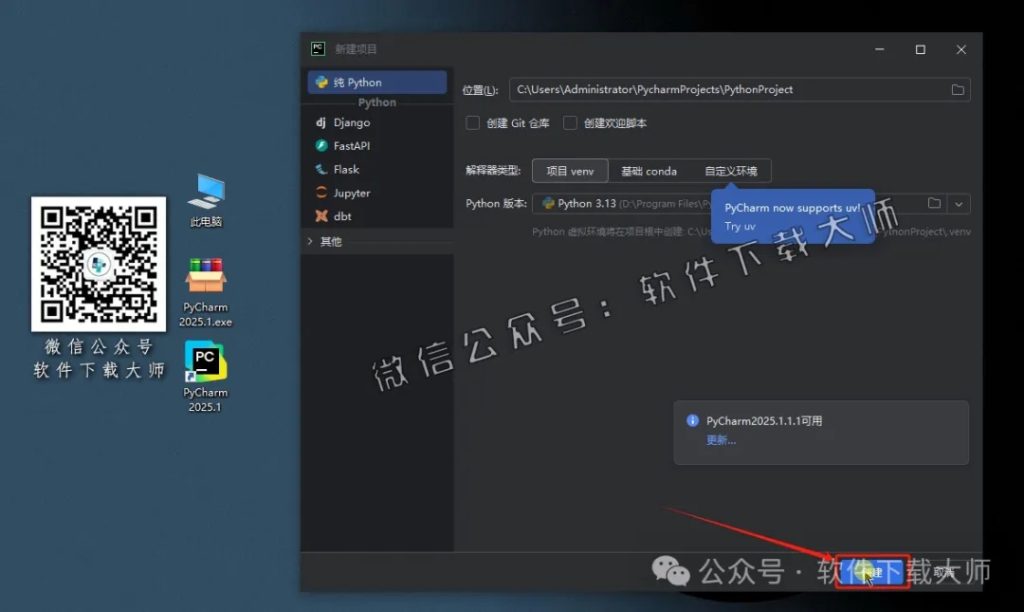Switch interpreter type to 基础 conda
Image resolution: width=1024 pixels, height=612 pixels.
tap(649, 170)
